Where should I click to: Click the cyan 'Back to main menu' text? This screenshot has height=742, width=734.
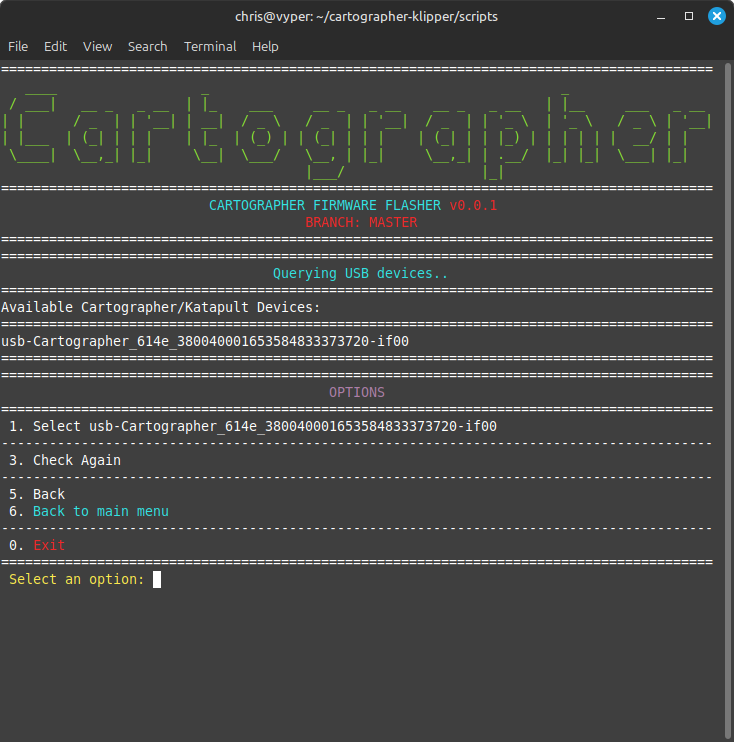pos(100,511)
